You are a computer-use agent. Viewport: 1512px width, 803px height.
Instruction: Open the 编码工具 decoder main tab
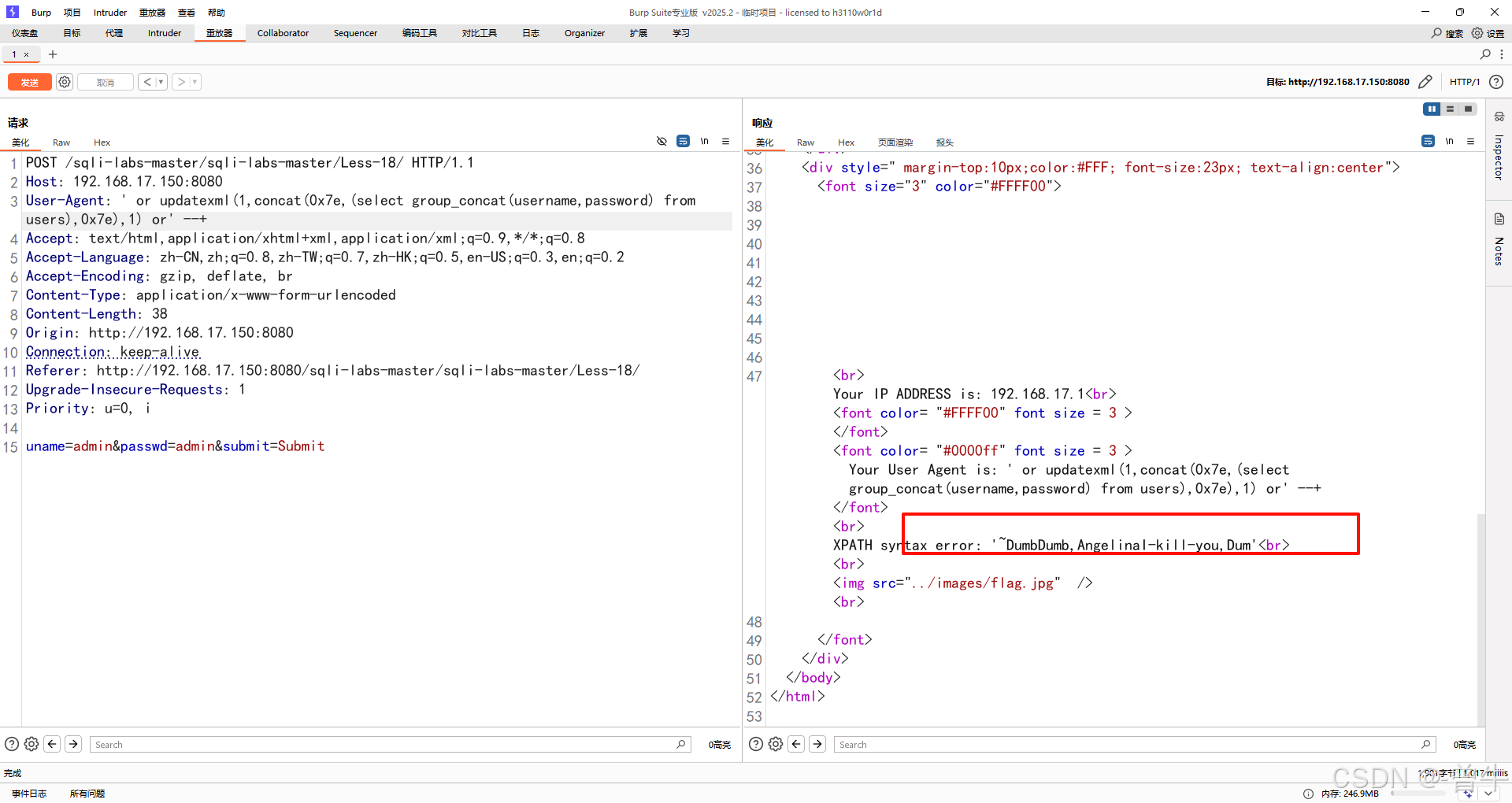point(420,33)
